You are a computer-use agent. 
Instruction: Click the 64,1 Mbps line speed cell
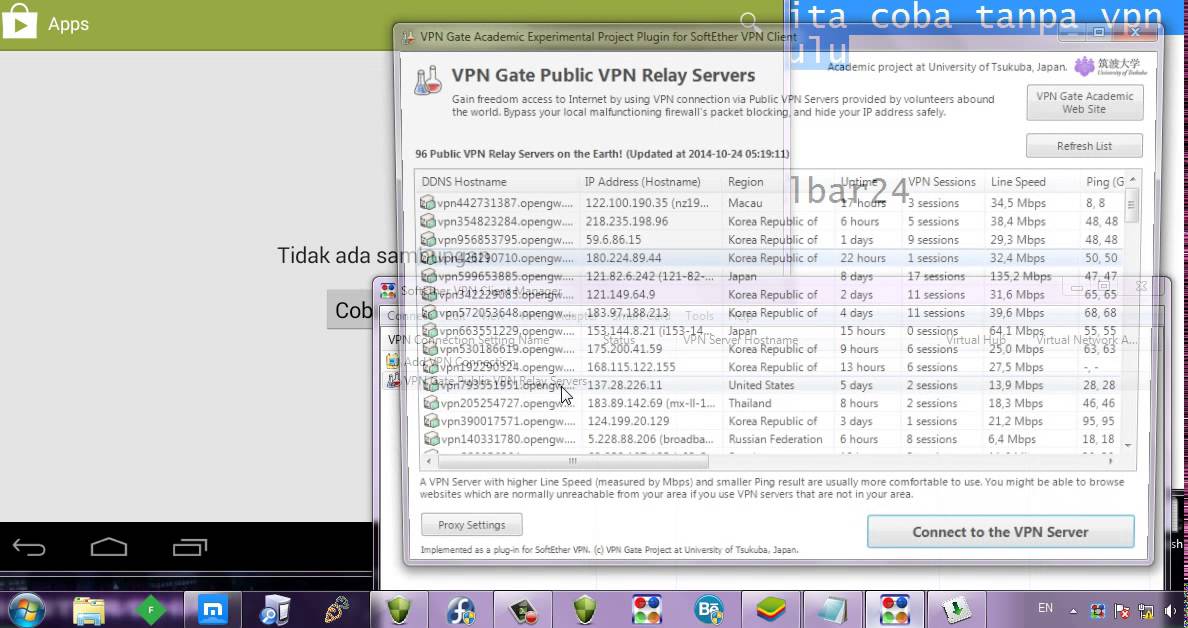(x=1018, y=330)
